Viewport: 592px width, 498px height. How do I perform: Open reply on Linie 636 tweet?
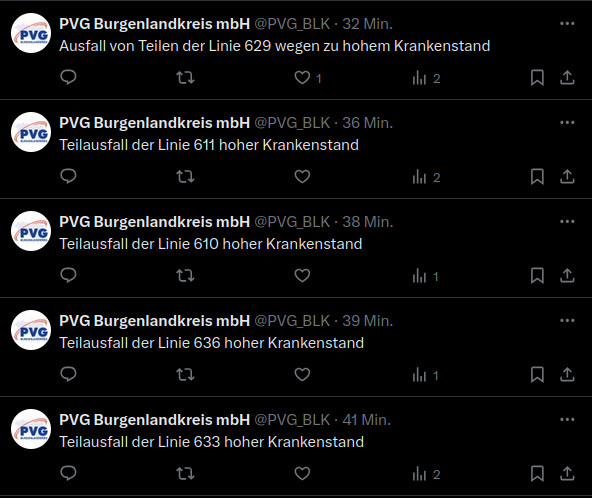(x=68, y=374)
